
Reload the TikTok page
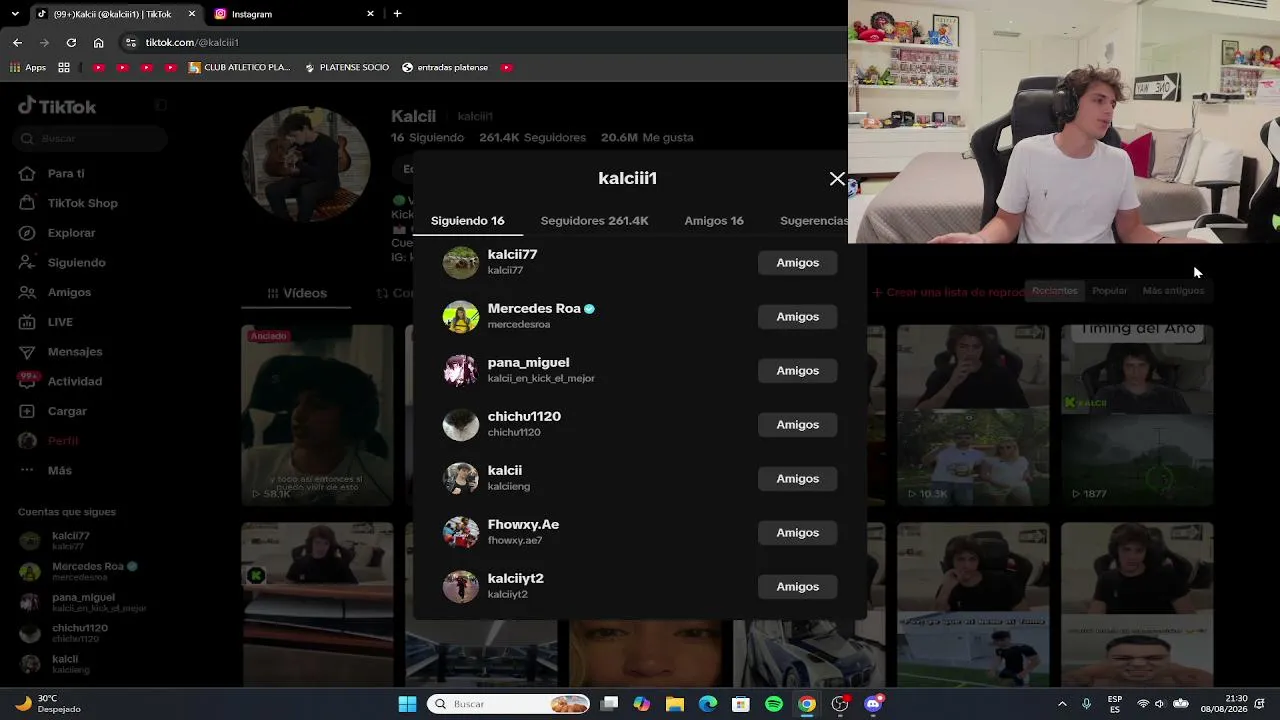coord(71,43)
